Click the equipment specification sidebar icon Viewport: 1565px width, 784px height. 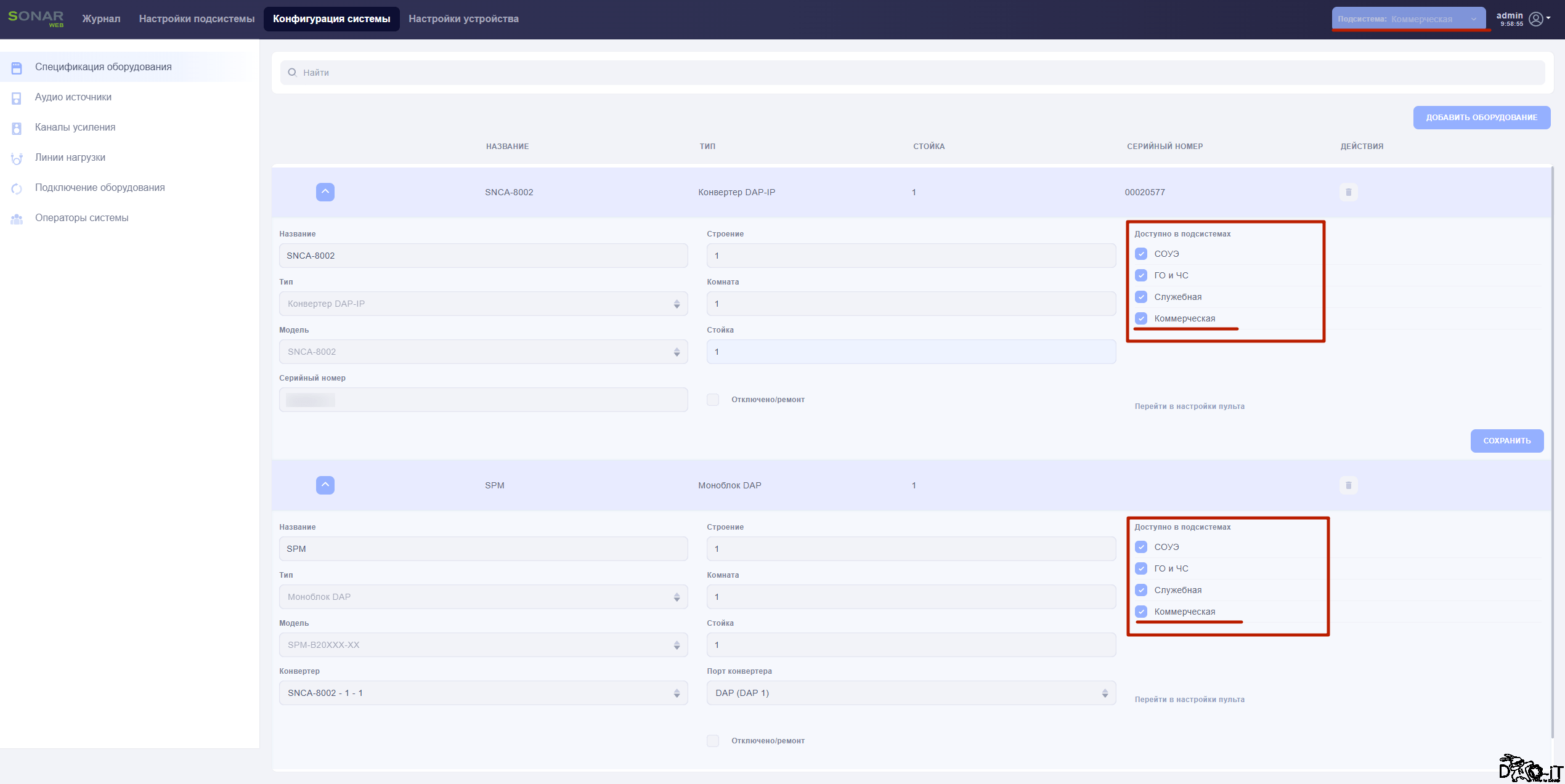(x=17, y=68)
